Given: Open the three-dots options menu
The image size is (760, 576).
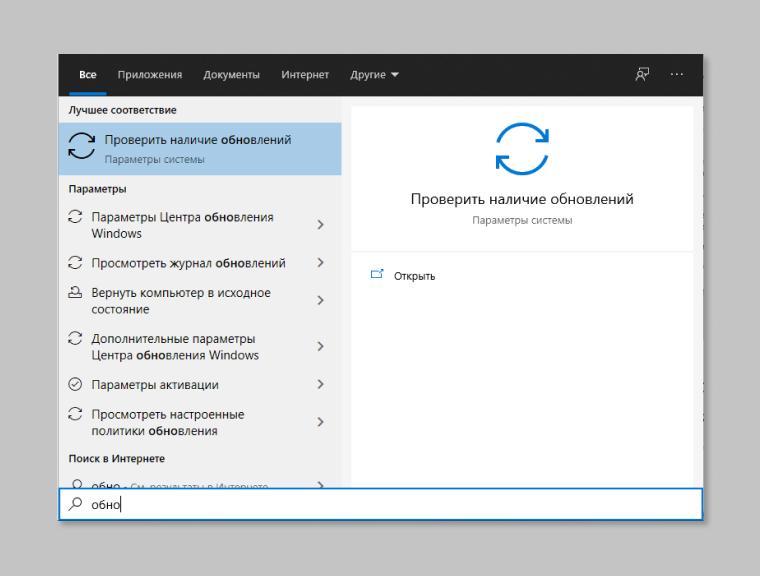Looking at the screenshot, I should coord(677,74).
